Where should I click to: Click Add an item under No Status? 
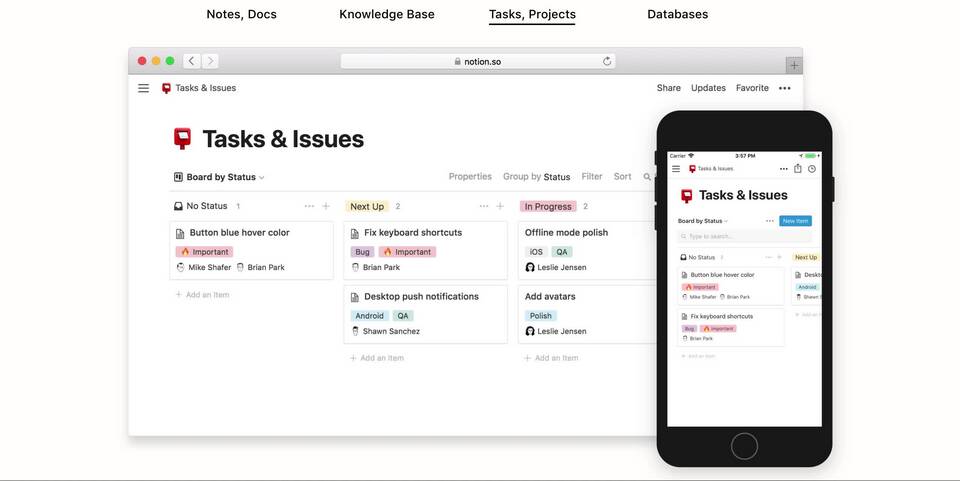[x=202, y=294]
